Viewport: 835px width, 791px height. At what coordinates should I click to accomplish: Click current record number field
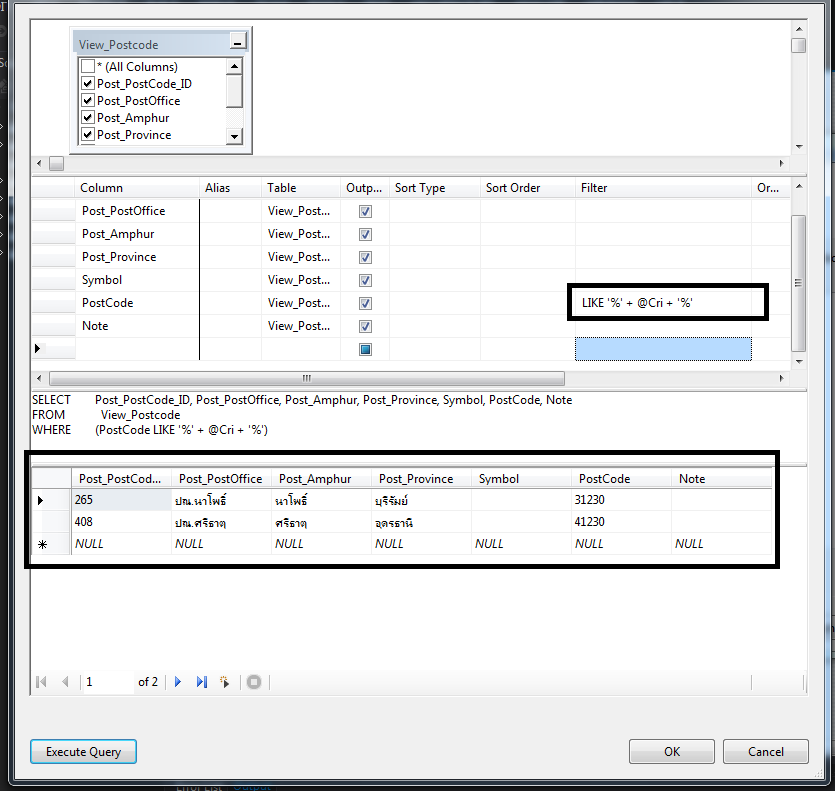coord(107,682)
